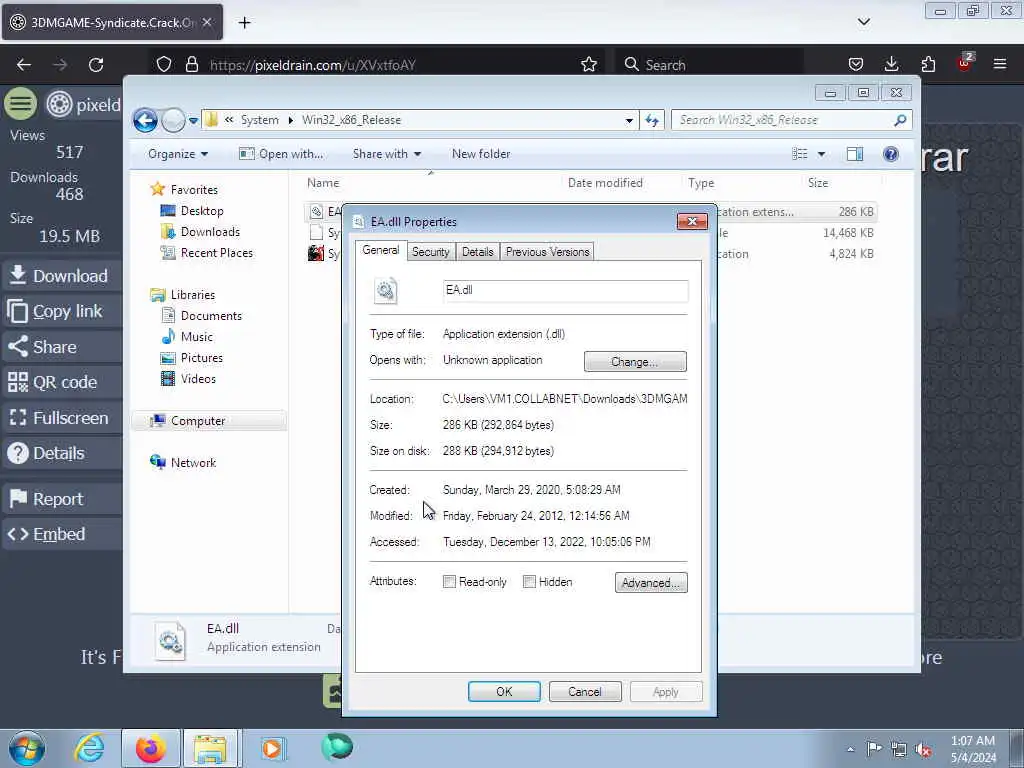Expand the address bar history dropdown
Screen dimensions: 1024x768
(629, 120)
